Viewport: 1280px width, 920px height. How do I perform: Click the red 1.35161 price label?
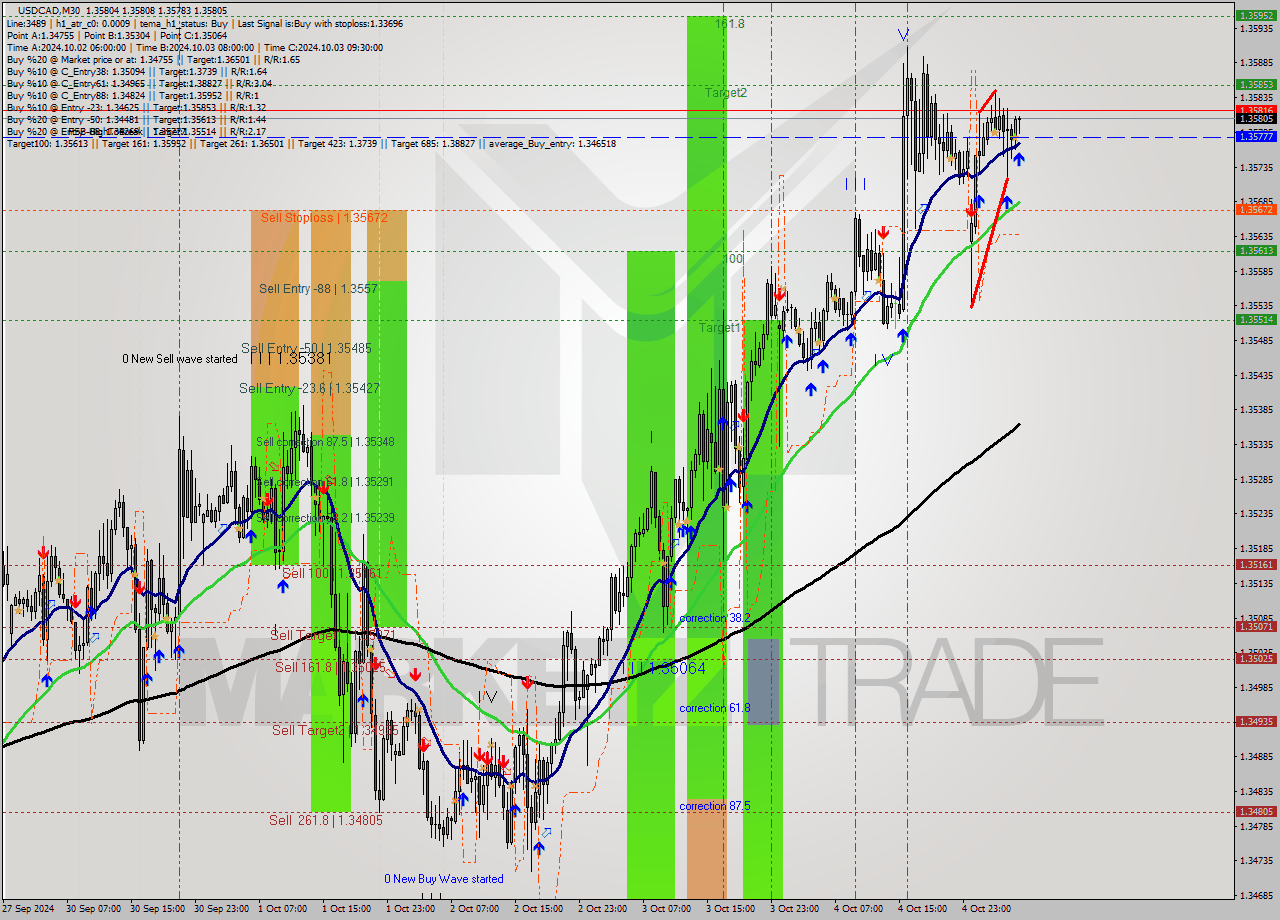click(x=1256, y=564)
